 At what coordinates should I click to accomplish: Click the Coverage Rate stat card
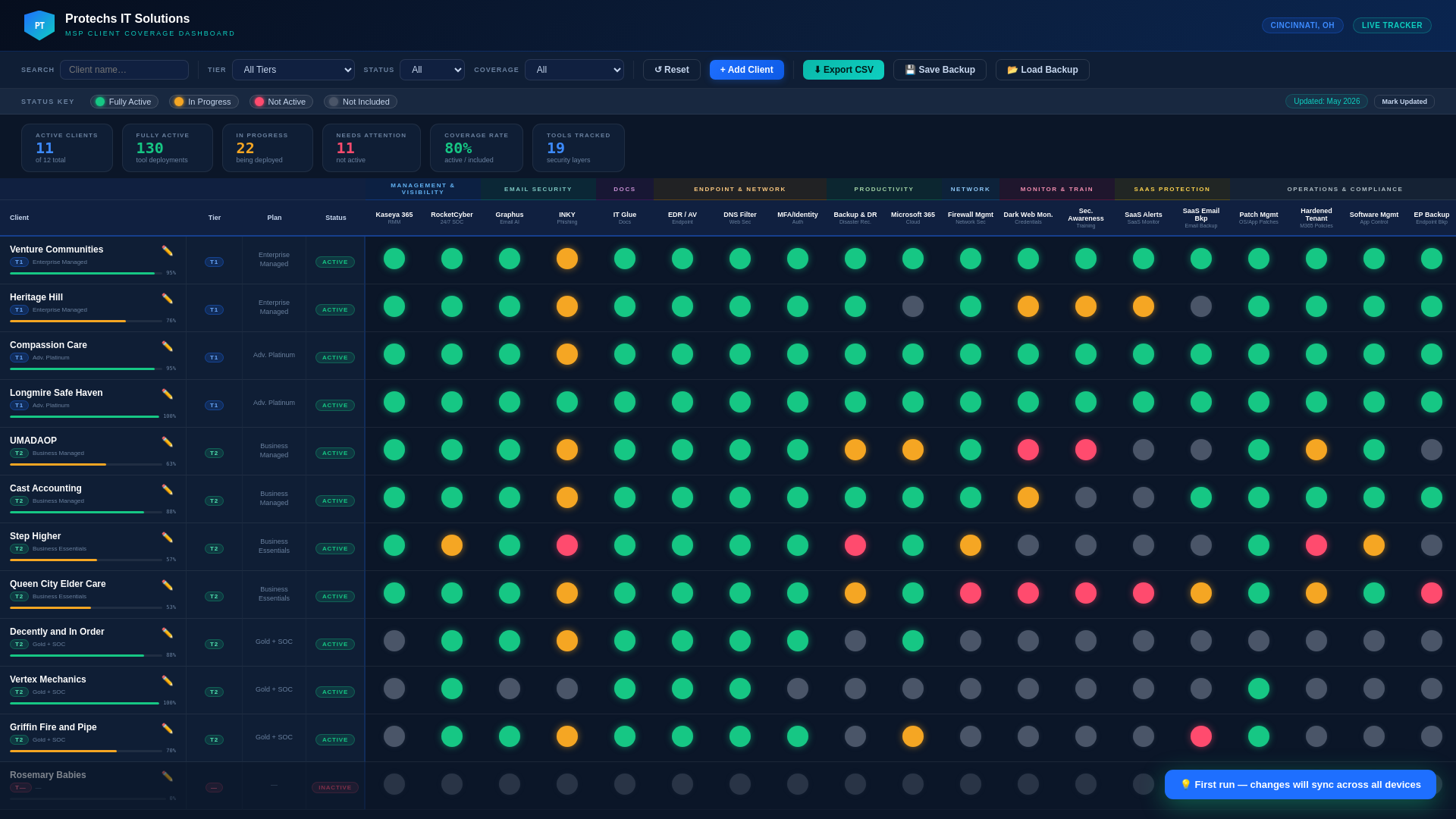(x=476, y=148)
